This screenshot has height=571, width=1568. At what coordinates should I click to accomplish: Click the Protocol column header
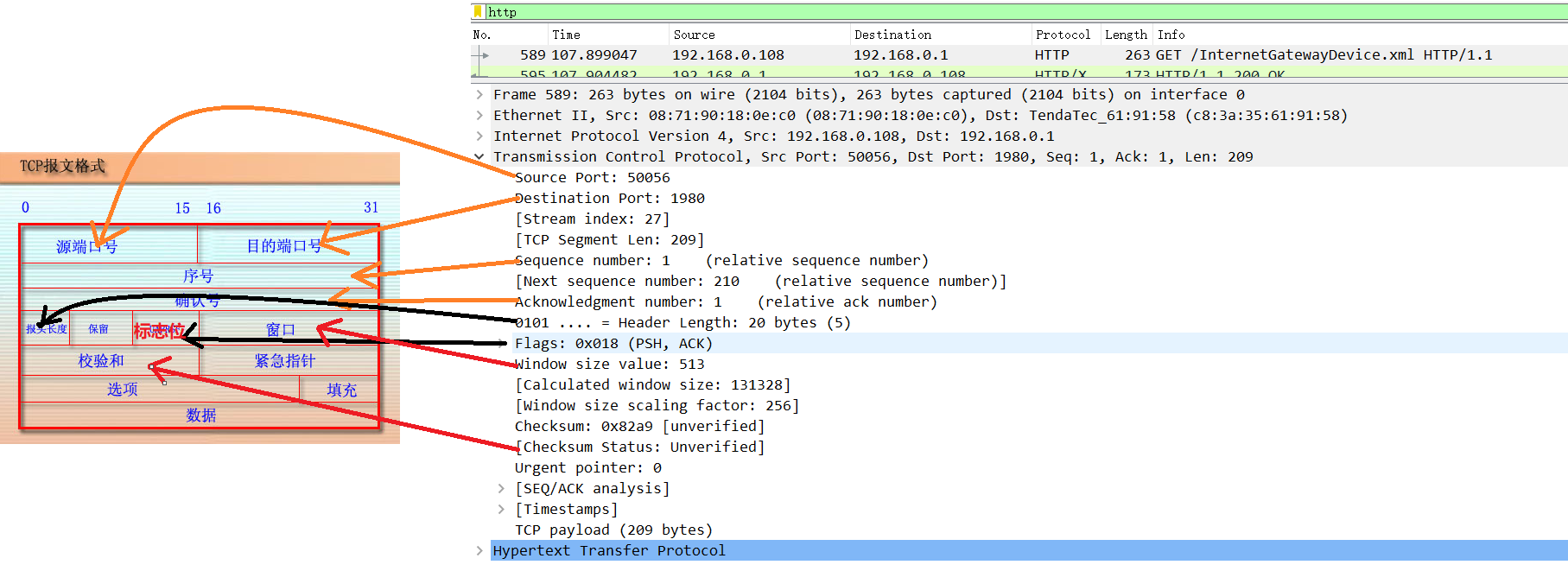coord(1063,35)
